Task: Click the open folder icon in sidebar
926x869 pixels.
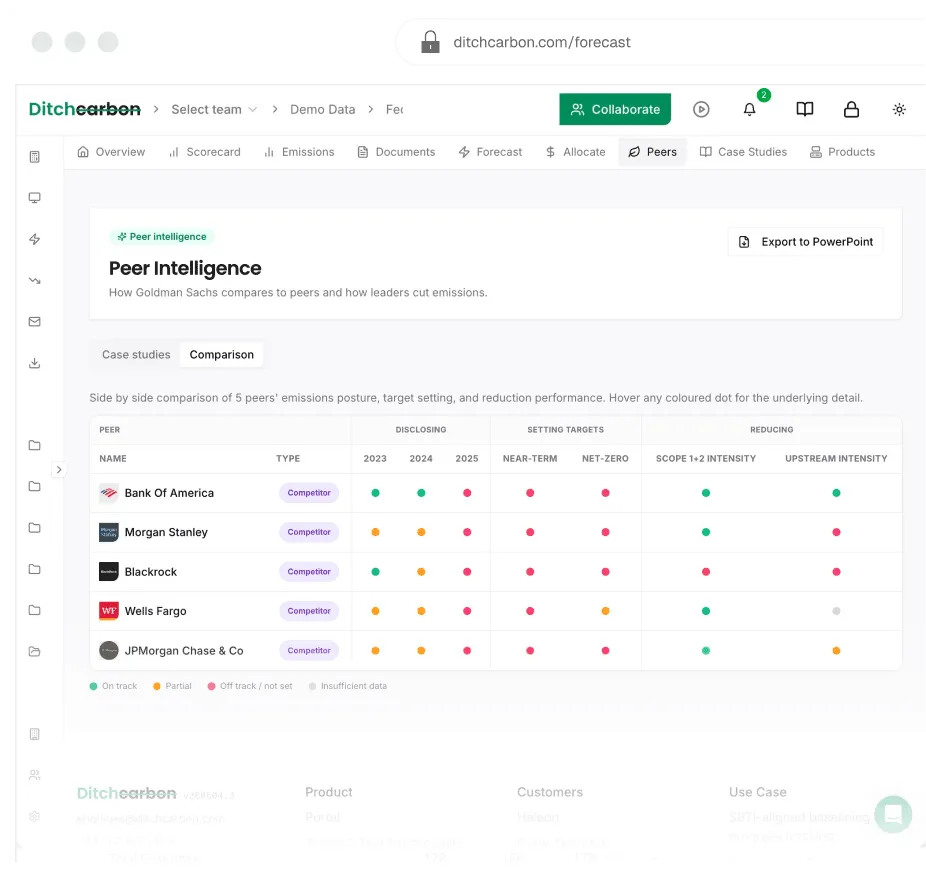Action: [35, 651]
